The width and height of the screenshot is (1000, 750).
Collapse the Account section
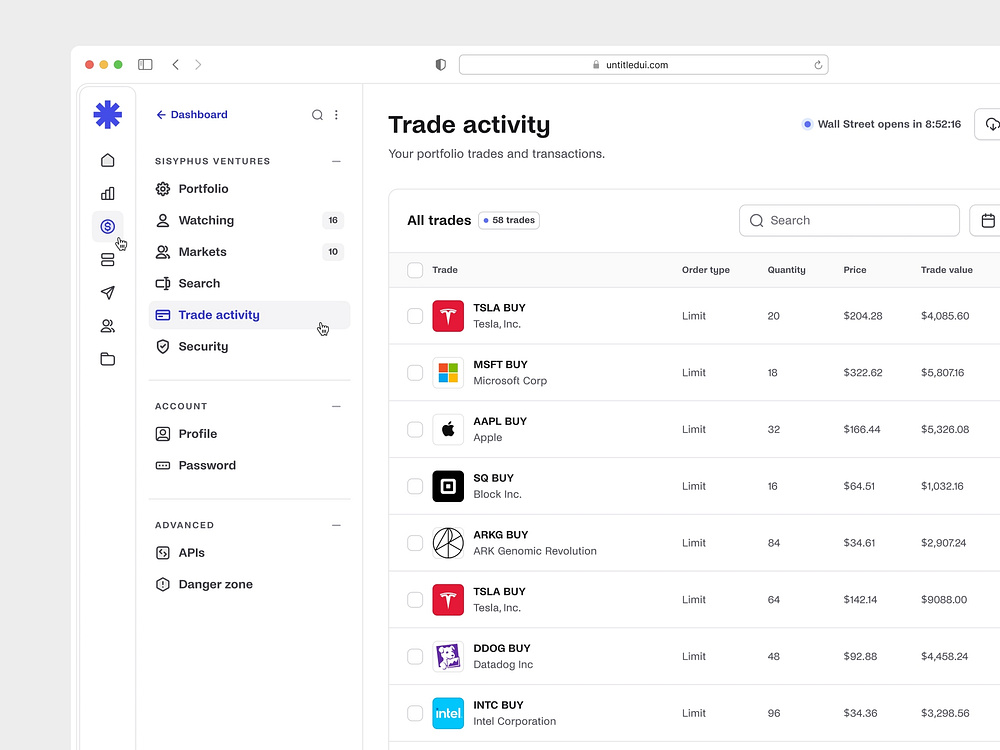coord(336,406)
